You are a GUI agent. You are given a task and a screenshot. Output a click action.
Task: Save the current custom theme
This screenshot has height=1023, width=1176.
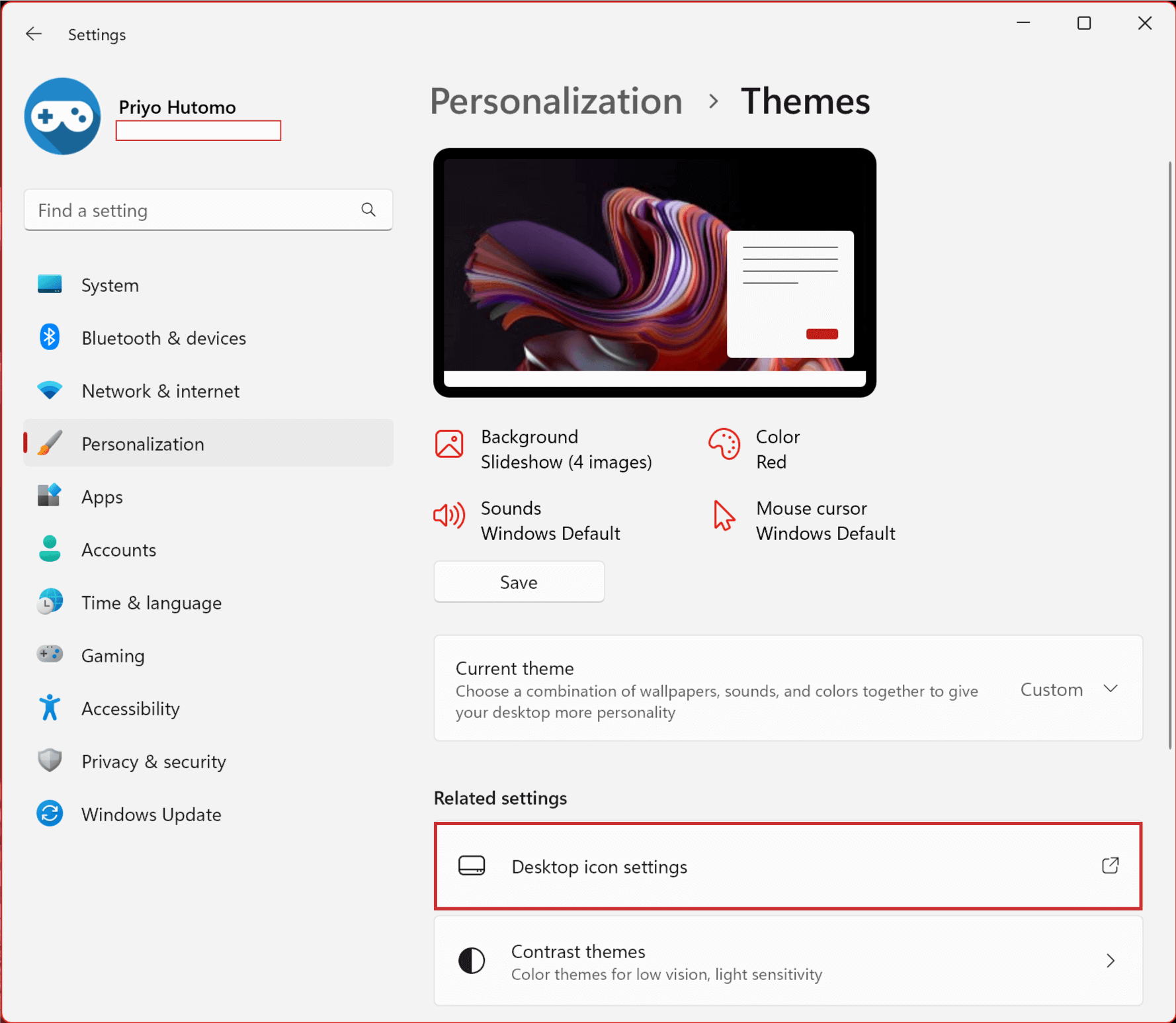[519, 582]
